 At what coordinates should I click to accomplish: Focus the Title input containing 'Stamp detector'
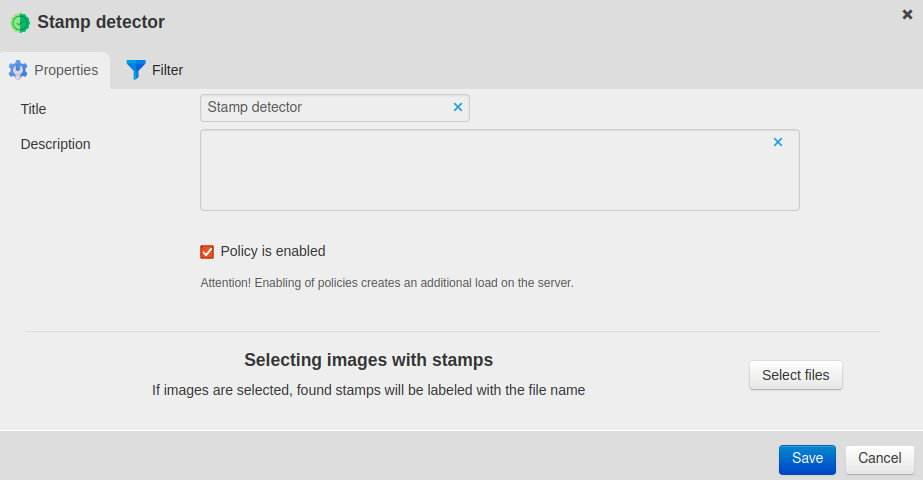(325, 107)
